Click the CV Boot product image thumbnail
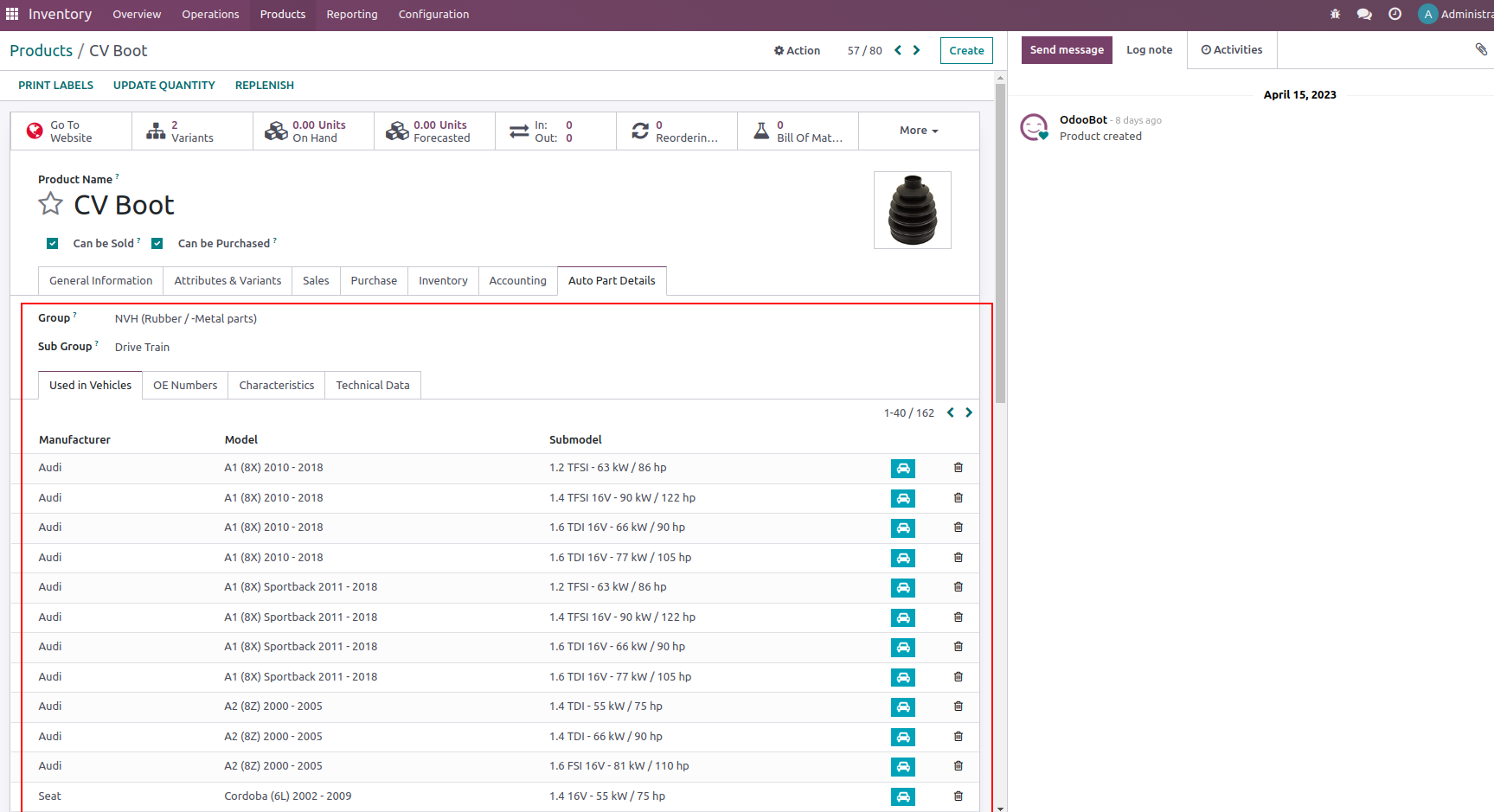1494x812 pixels. coord(912,210)
